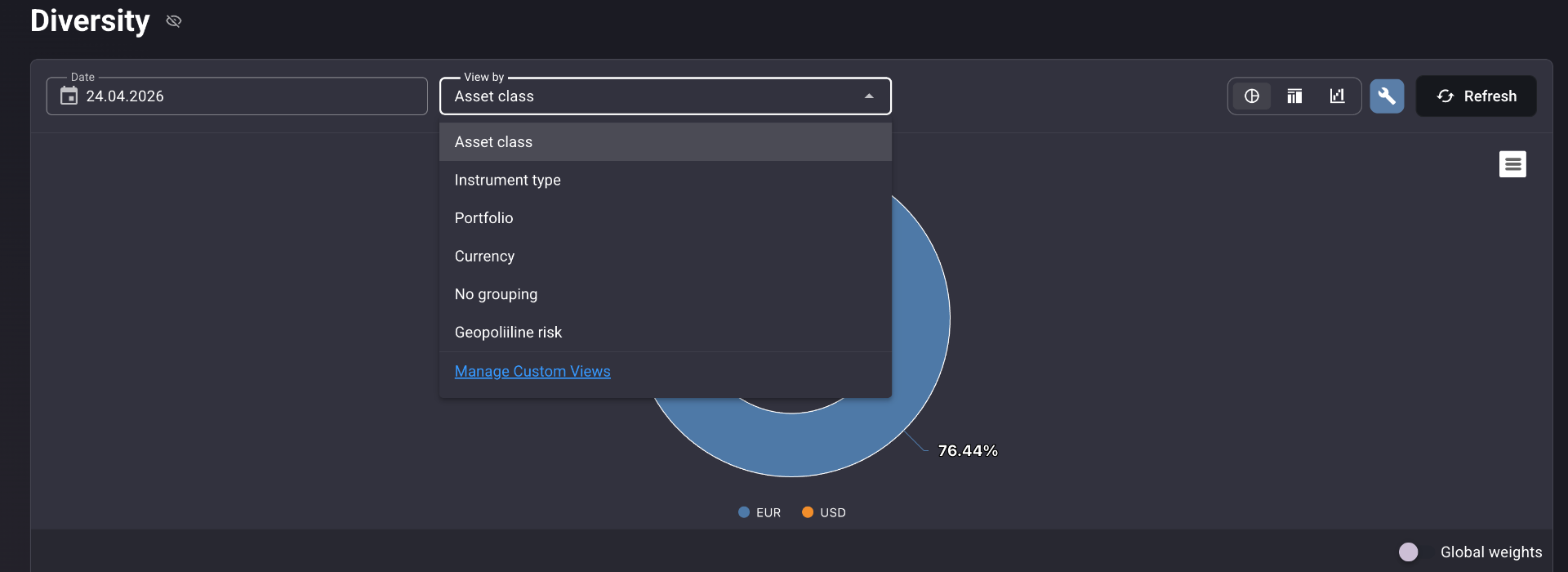Click the Refresh button
Viewport: 1568px width, 572px height.
1476,96
